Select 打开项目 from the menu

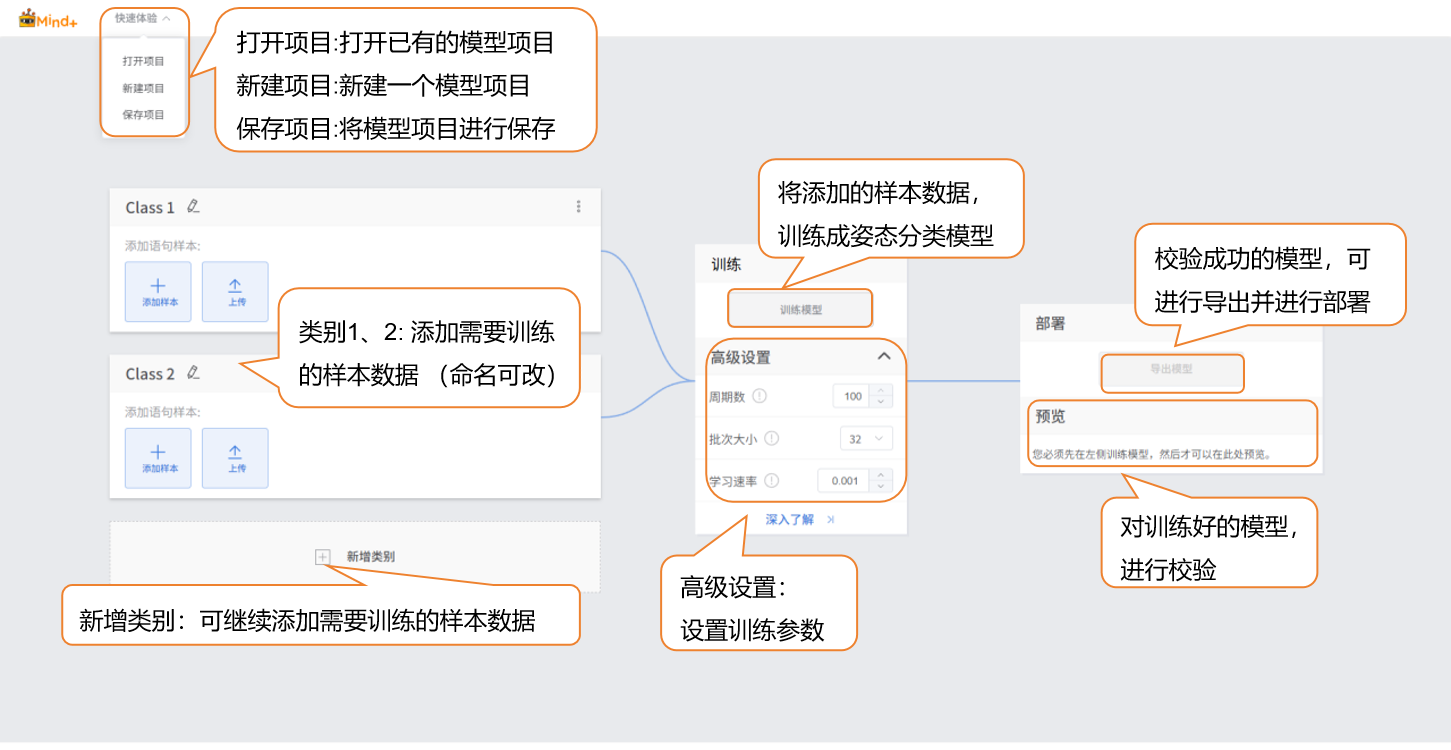[143, 61]
